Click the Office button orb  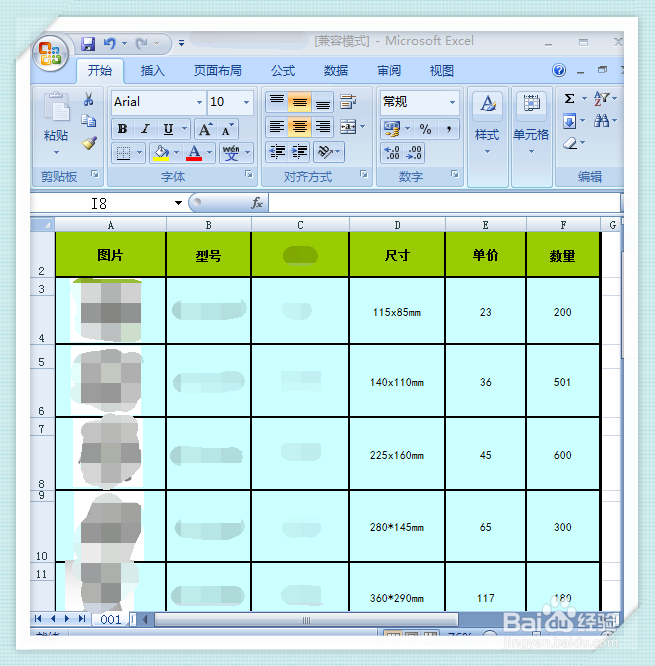point(51,54)
